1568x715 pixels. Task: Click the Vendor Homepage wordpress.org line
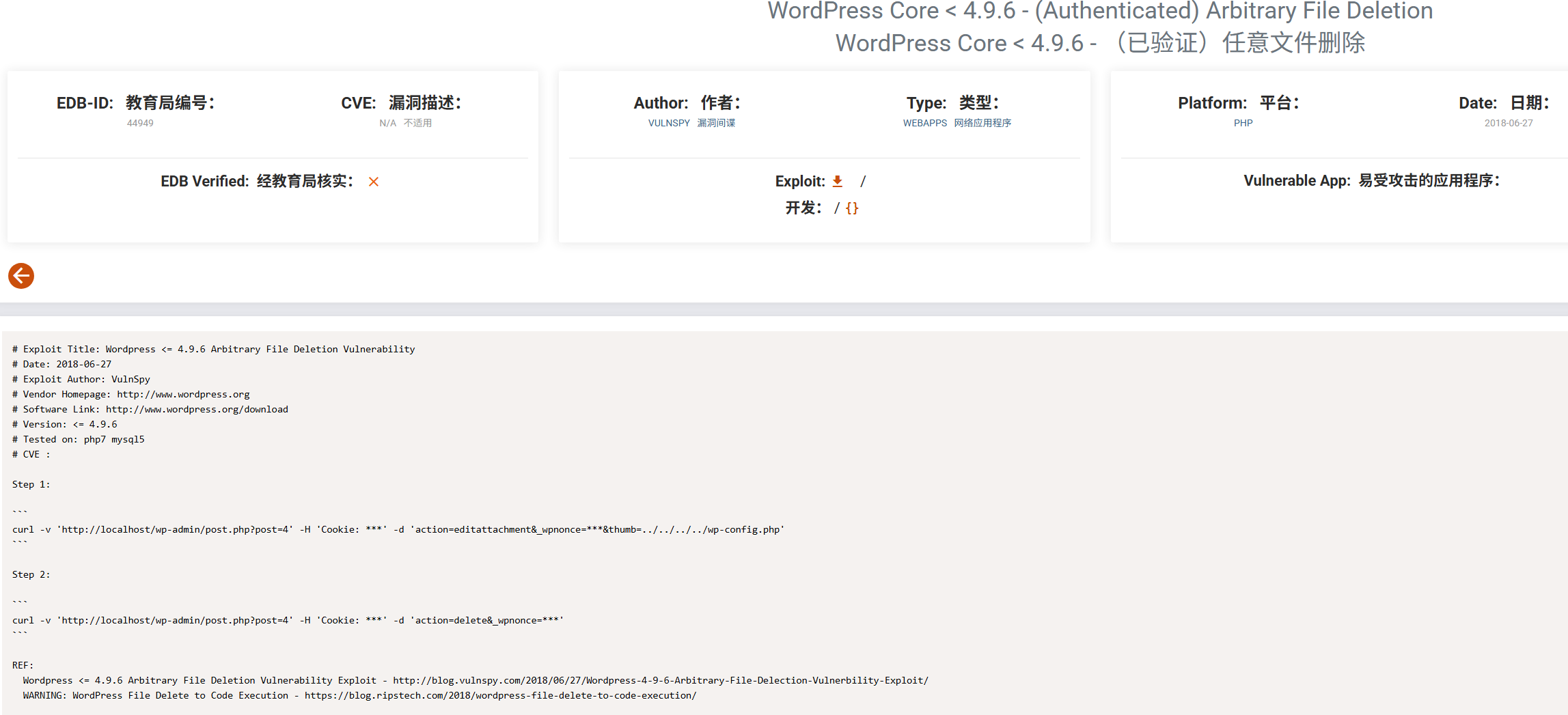(130, 394)
